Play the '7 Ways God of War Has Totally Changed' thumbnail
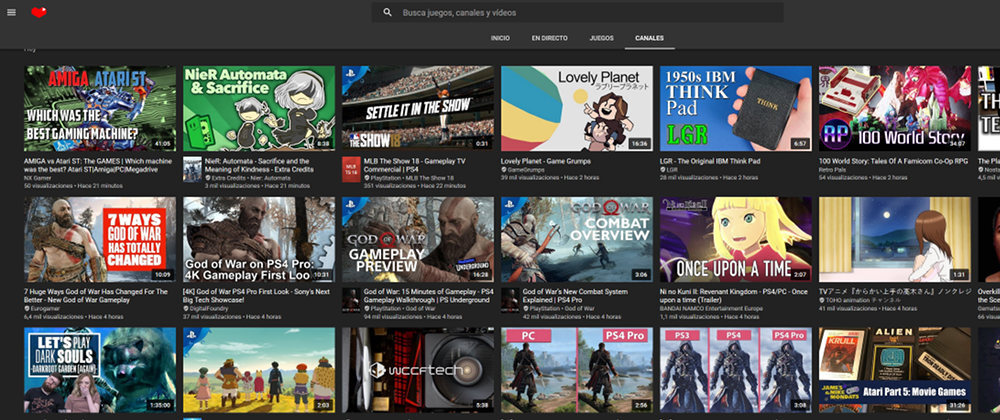1000x420 pixels. (x=100, y=239)
